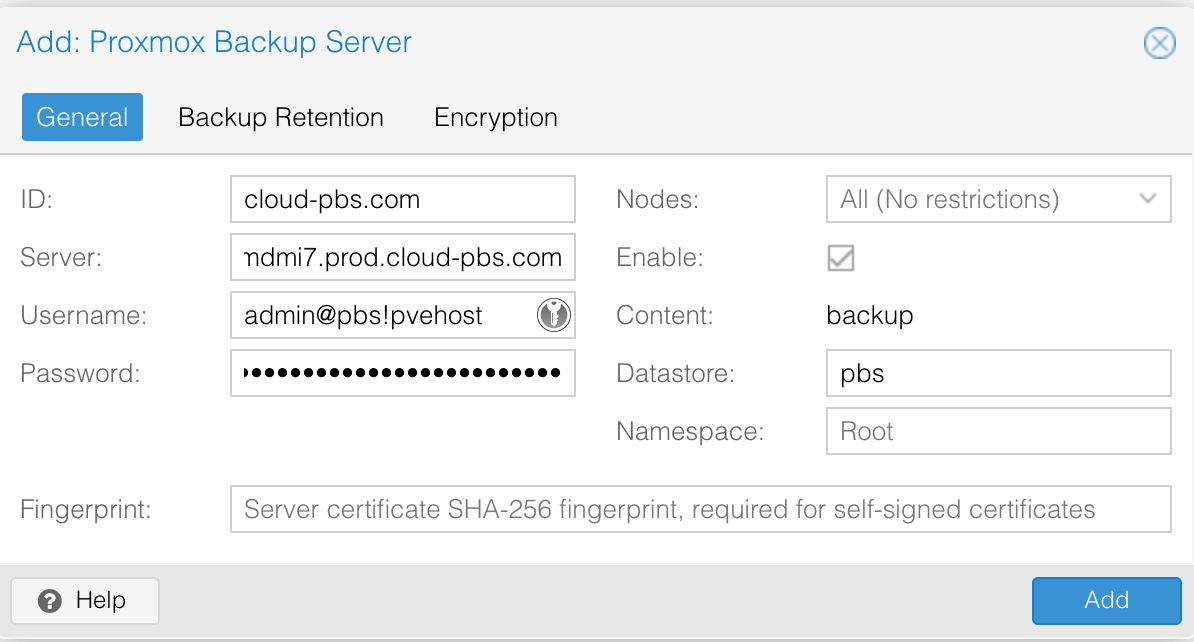Open Help documentation button
This screenshot has height=642, width=1194.
click(x=85, y=600)
